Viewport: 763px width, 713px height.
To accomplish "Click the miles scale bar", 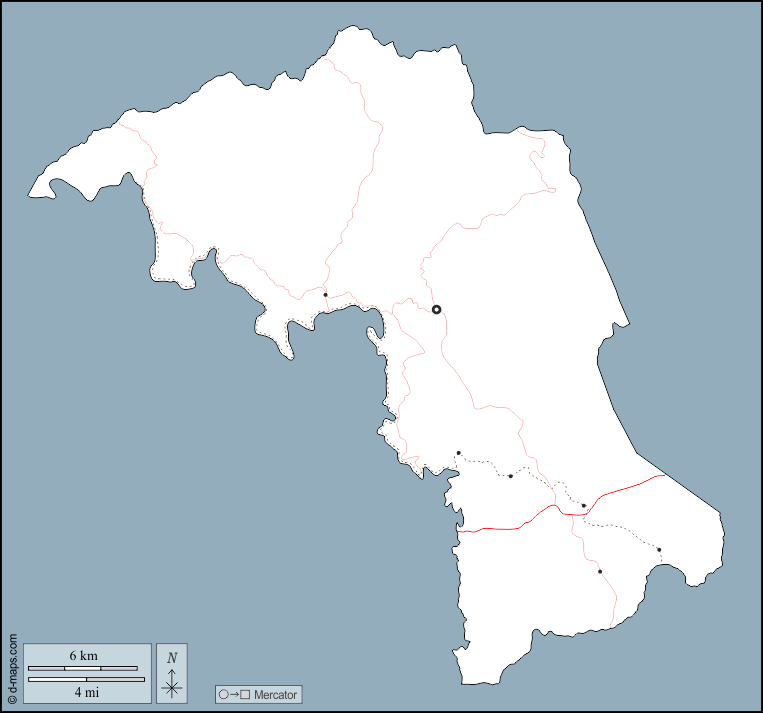I will 86,679.
